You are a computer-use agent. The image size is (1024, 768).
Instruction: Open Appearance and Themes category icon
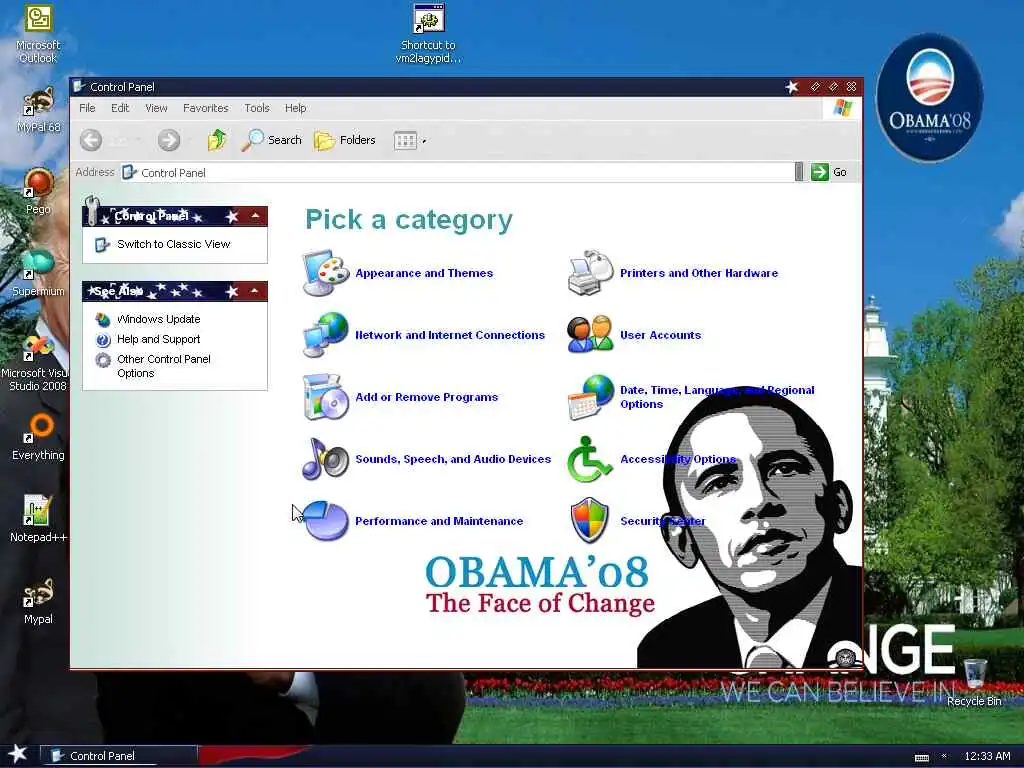click(325, 273)
